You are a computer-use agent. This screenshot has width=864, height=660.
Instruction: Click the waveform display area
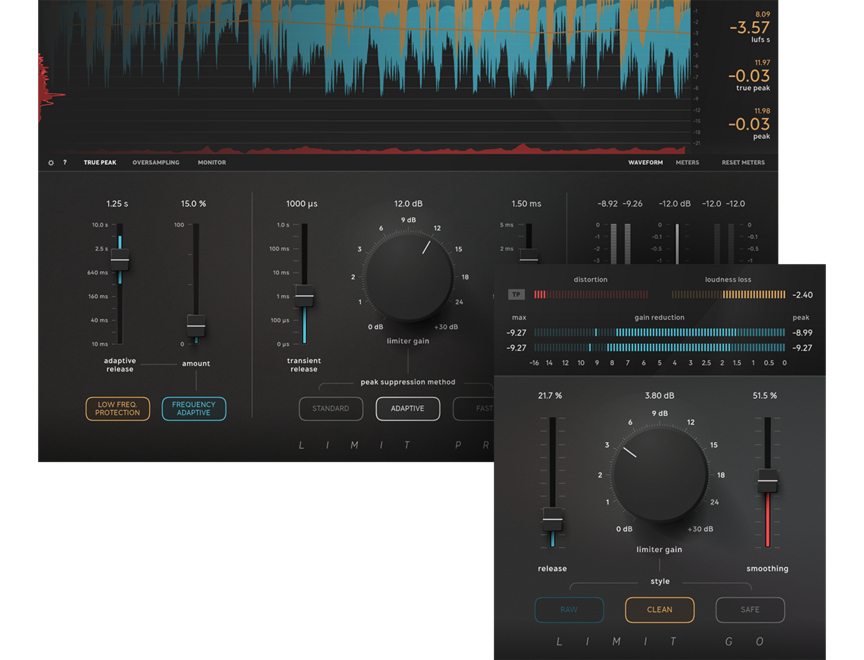[x=366, y=77]
